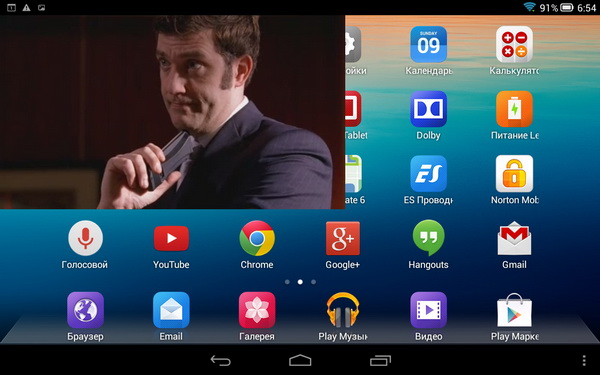Switch to the third home screen page dot

tap(313, 282)
